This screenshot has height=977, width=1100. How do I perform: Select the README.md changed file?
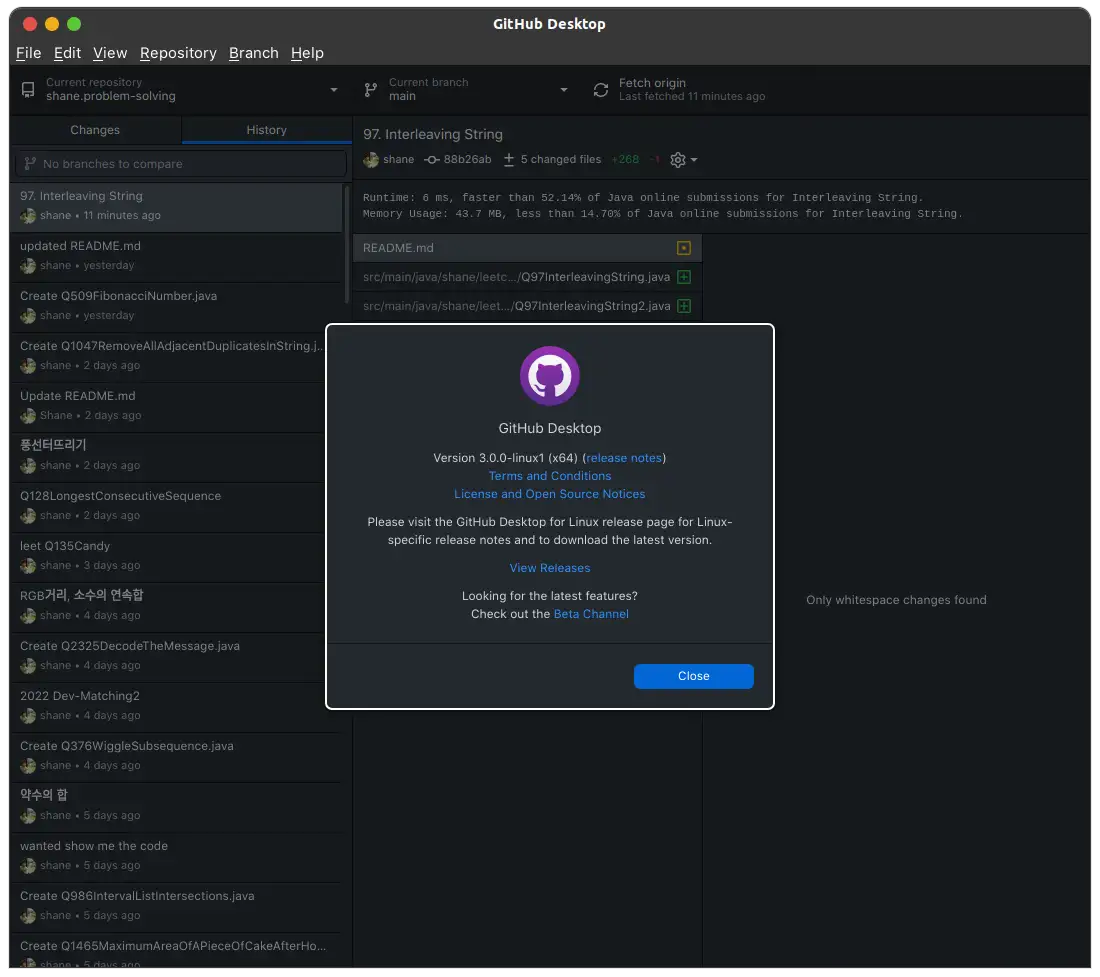point(527,248)
